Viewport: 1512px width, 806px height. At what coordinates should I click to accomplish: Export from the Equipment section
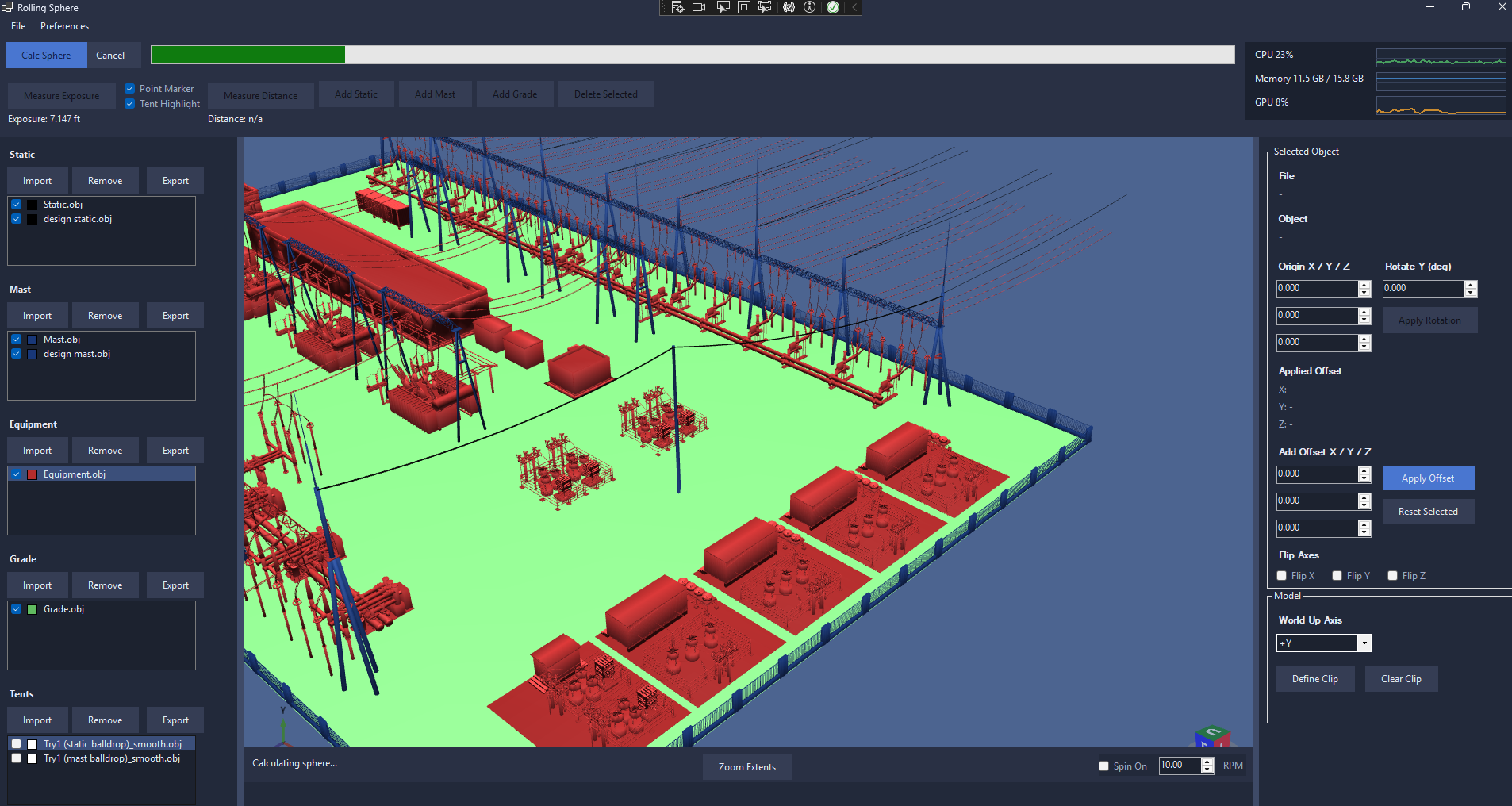pyautogui.click(x=175, y=451)
